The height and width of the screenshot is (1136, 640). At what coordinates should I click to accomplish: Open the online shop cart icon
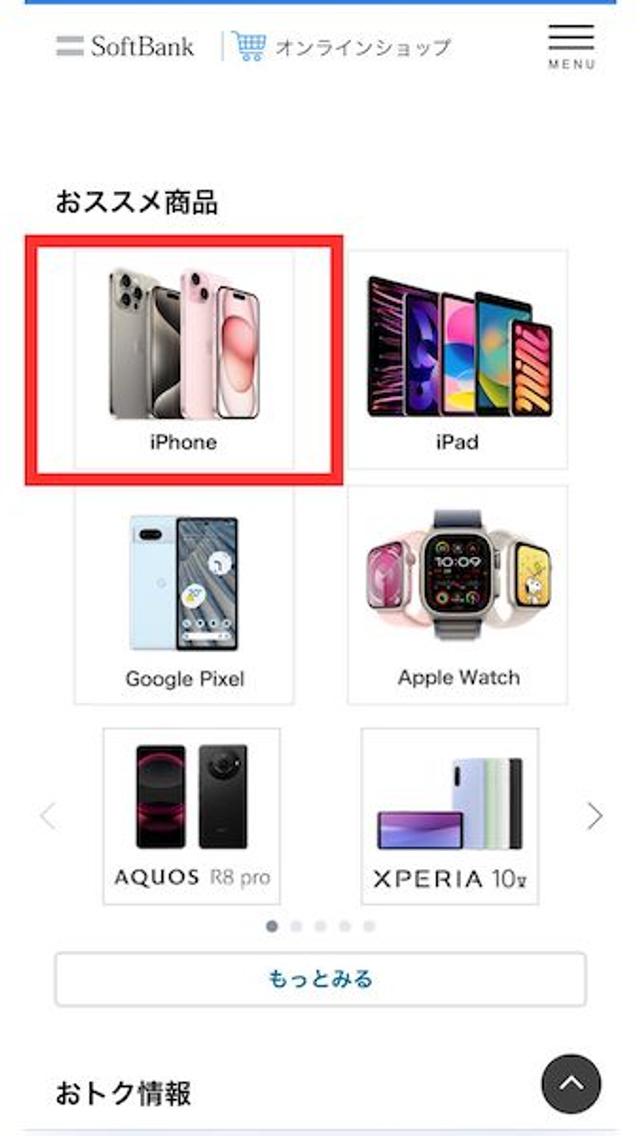click(249, 46)
